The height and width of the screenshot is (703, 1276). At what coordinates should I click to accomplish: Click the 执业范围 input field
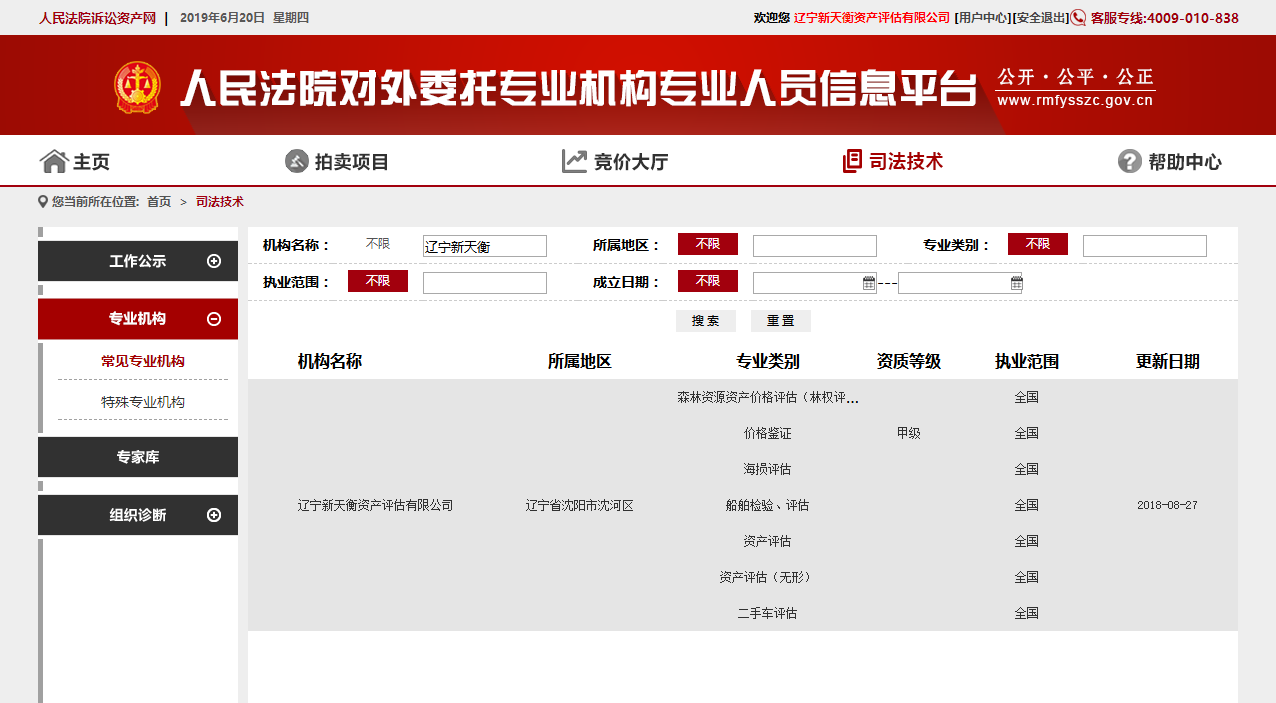(x=485, y=283)
